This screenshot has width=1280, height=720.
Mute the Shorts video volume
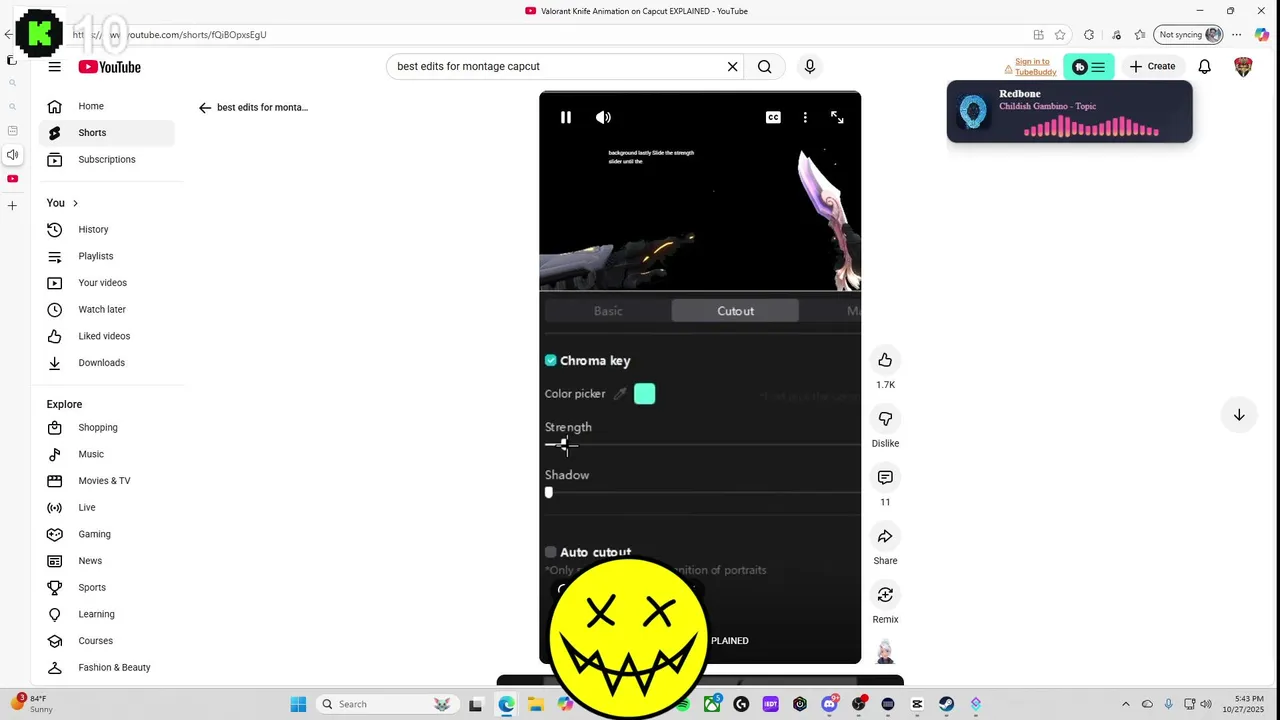point(603,117)
